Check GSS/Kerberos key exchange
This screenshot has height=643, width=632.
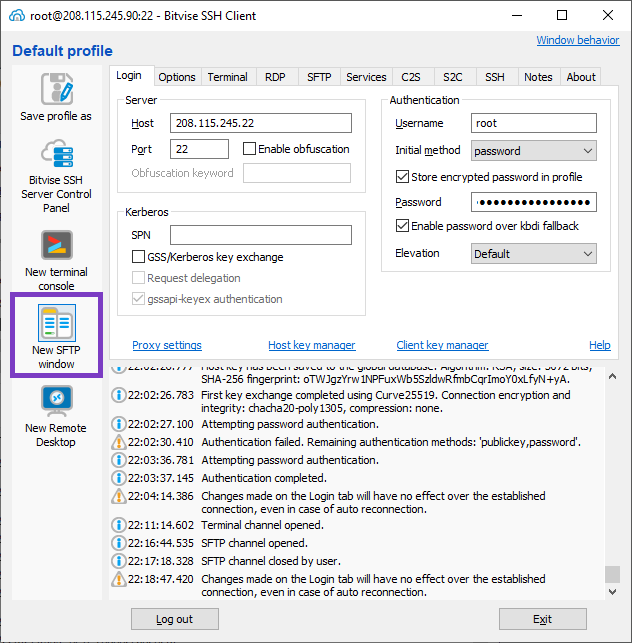[138, 257]
